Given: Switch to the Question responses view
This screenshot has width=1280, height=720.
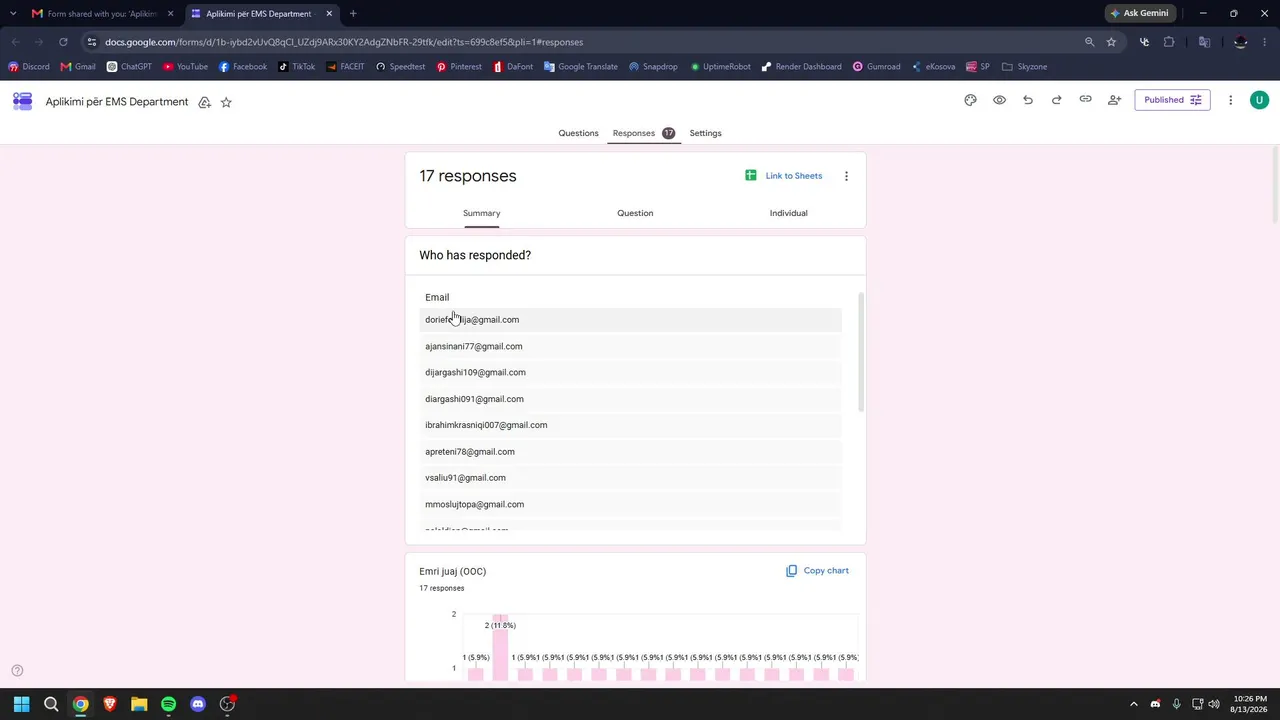Looking at the screenshot, I should [635, 213].
